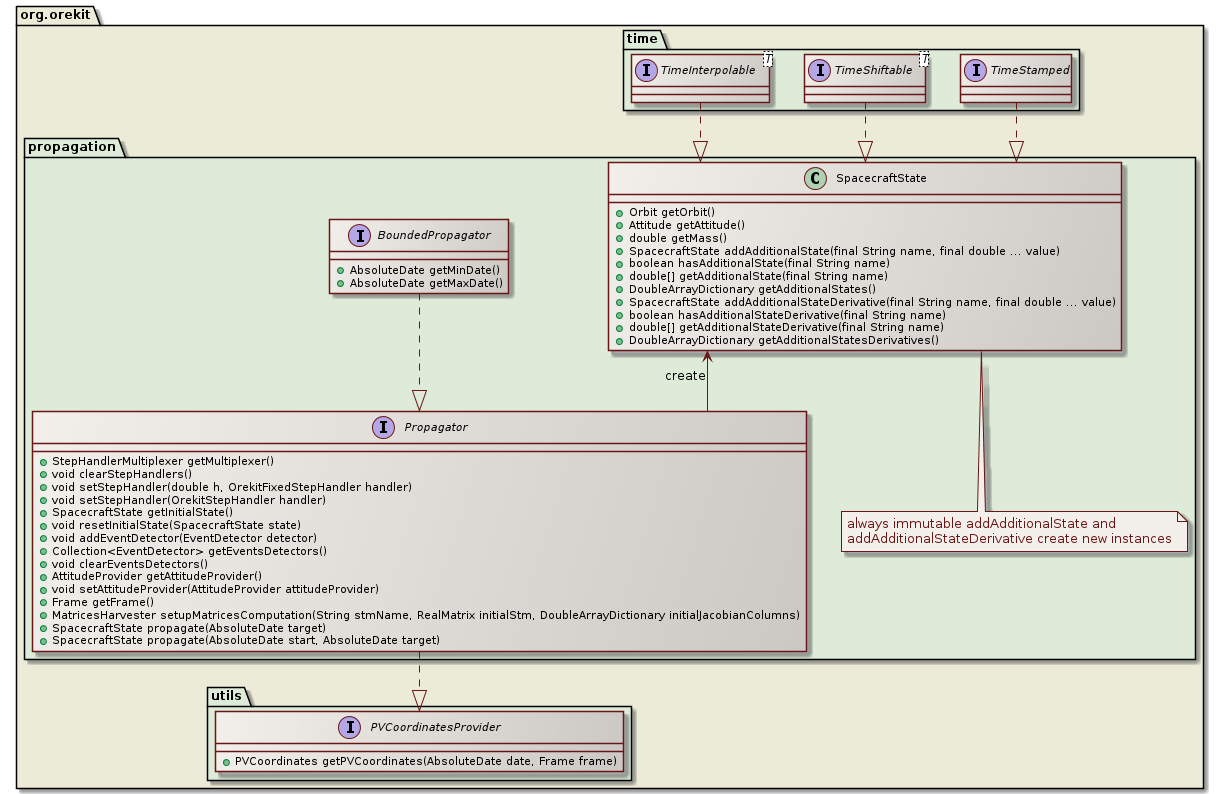Click the visibility dot next to getMinDate()
1219x794 pixels.
point(341,270)
